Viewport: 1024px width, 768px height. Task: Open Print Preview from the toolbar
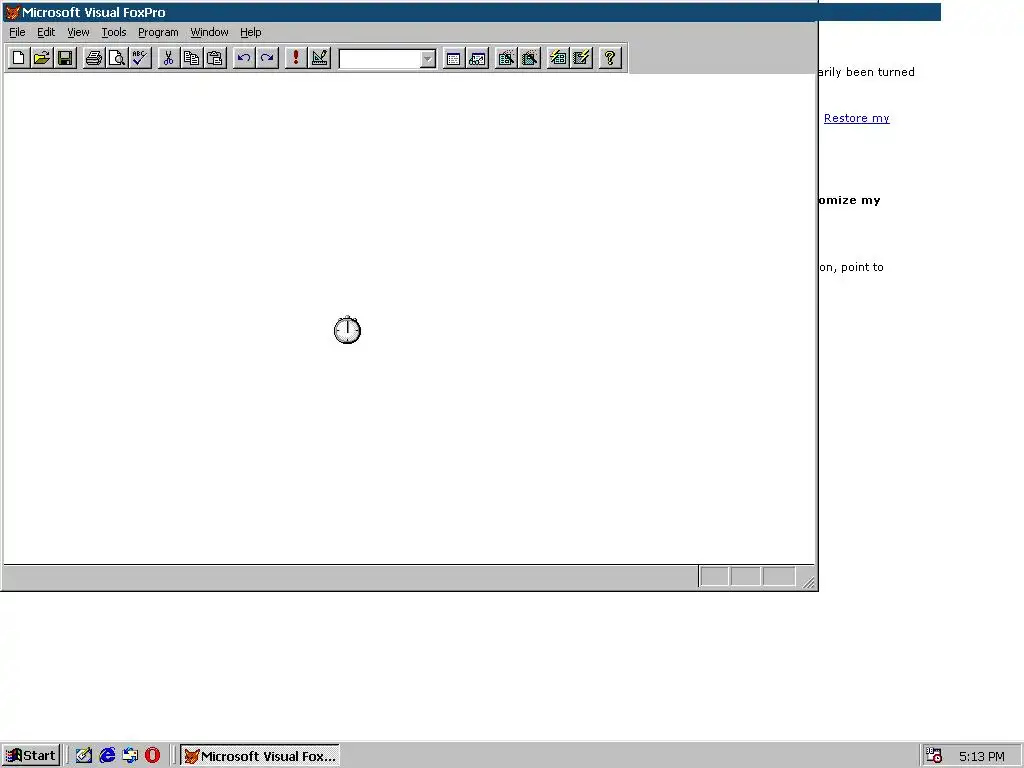(x=117, y=58)
